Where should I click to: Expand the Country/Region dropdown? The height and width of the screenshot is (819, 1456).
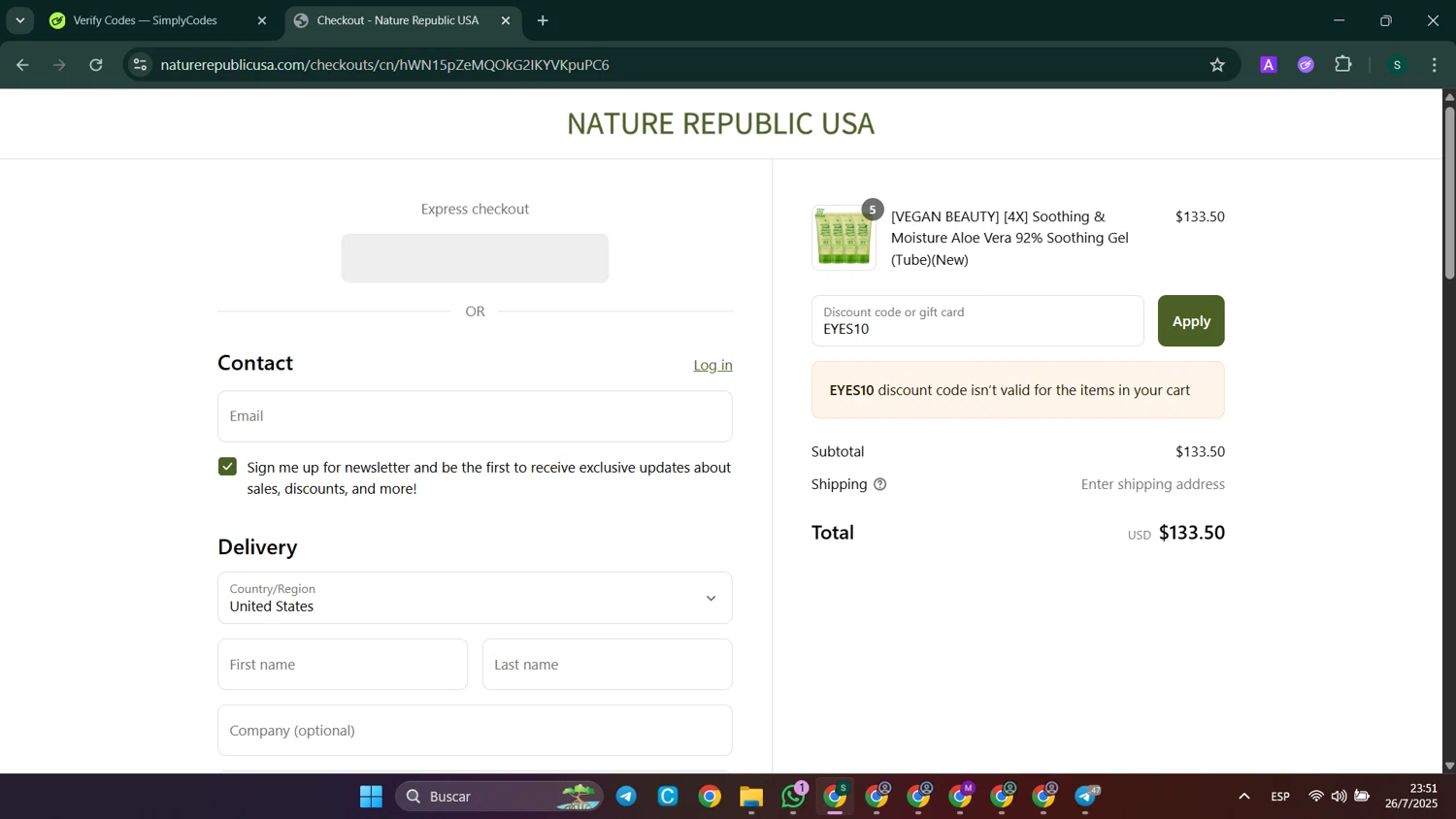tap(475, 598)
